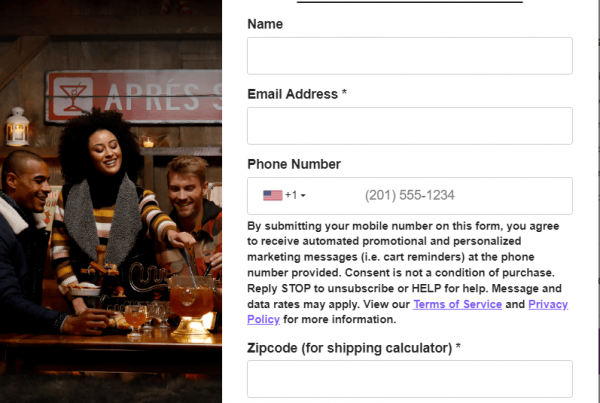Expand the +1 country code dropdown arrow
Screen dimensions: 600x403
tap(303, 196)
